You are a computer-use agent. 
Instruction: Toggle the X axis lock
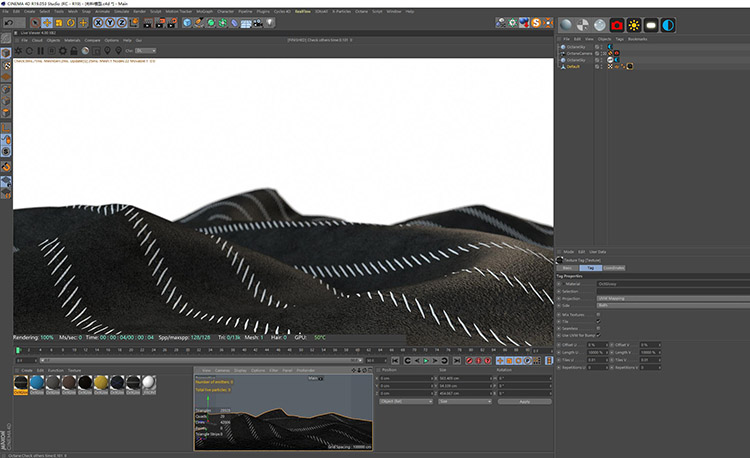click(98, 22)
